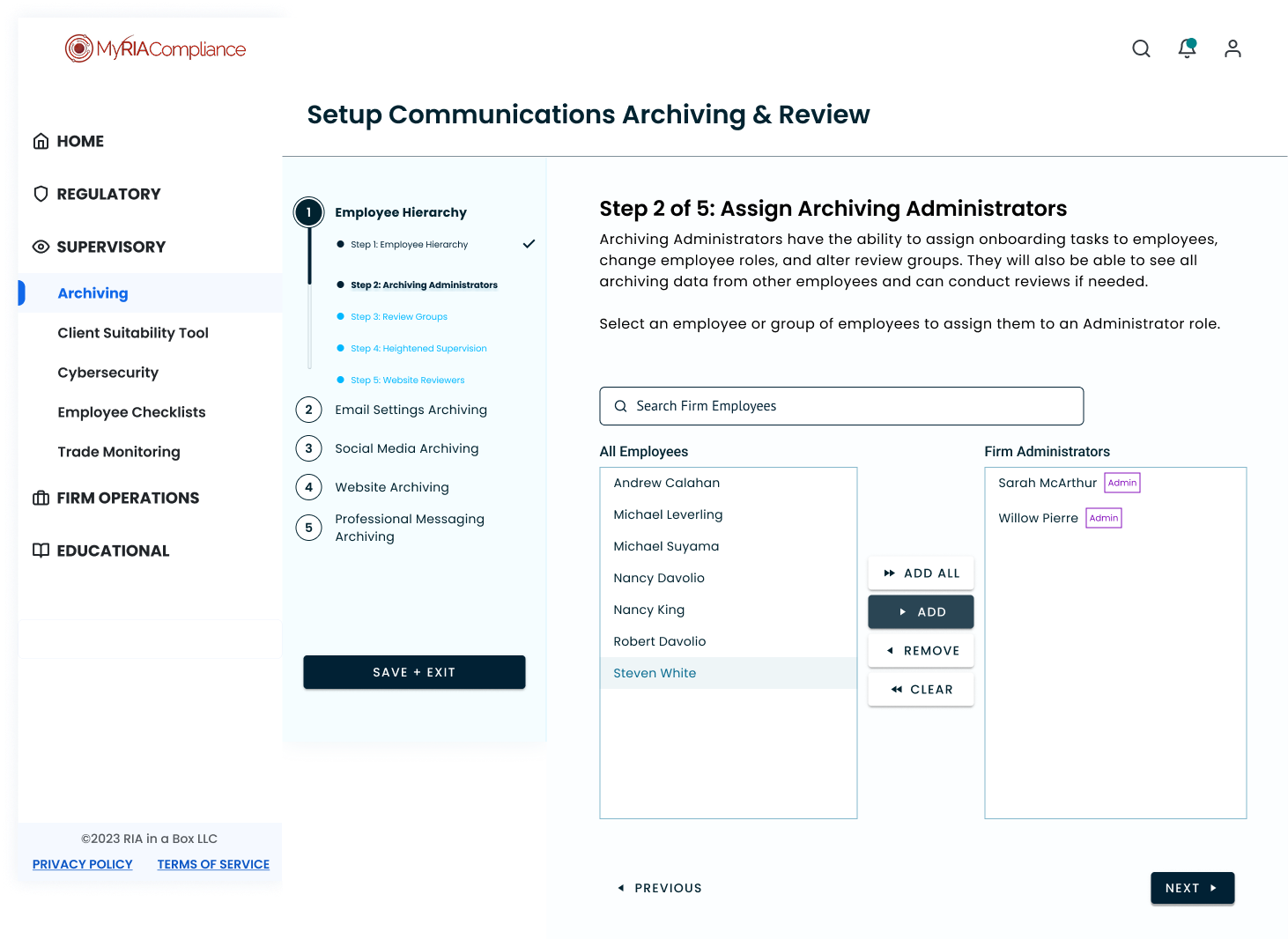Click the NEXT button
1288x939 pixels.
(1192, 888)
